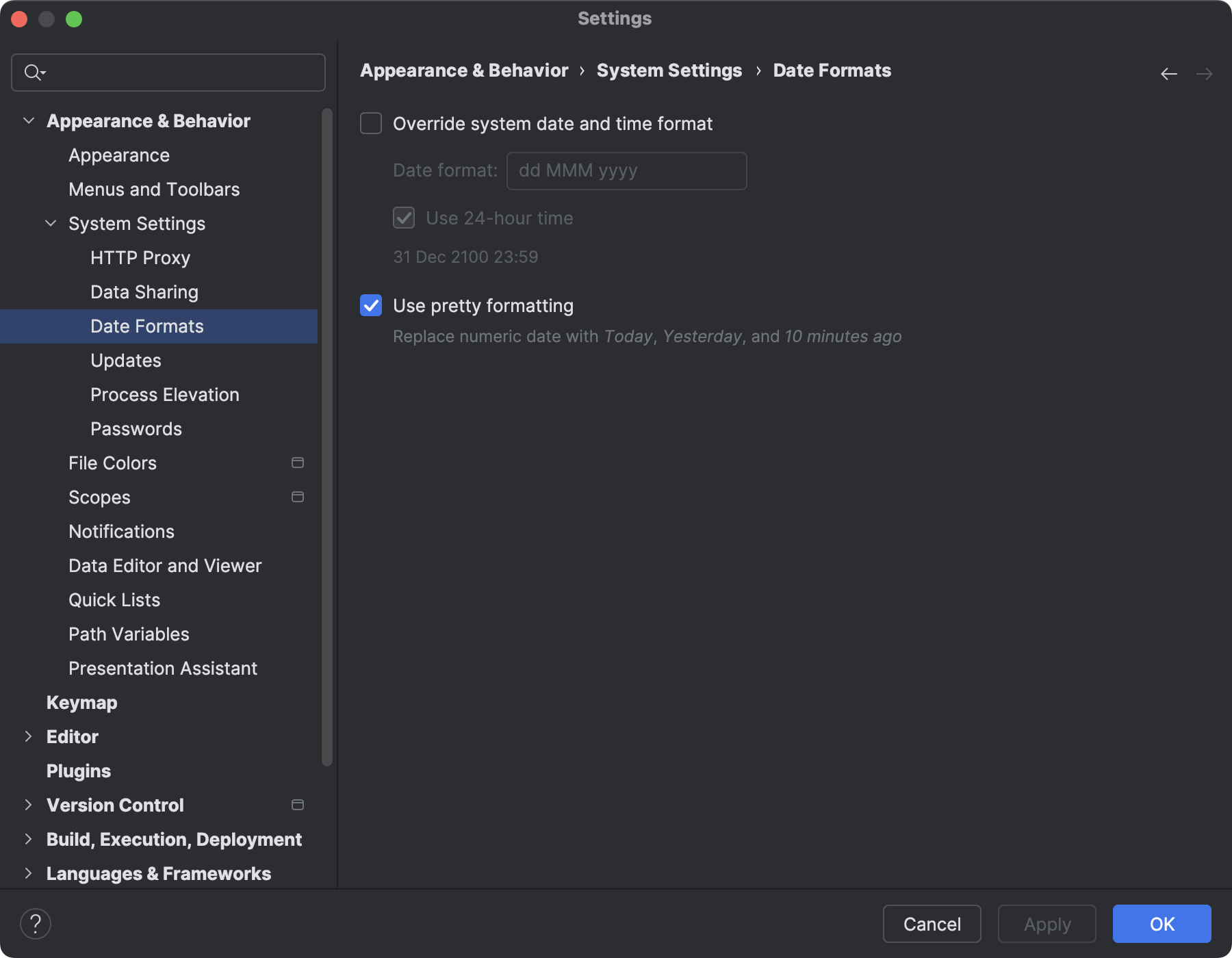
Task: Click the OK button
Action: [1162, 924]
